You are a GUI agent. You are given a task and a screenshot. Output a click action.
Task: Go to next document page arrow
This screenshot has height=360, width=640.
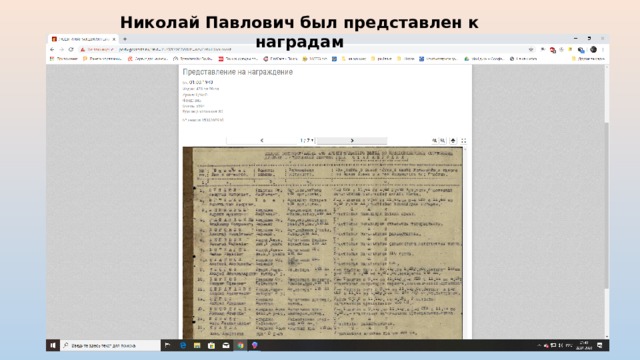[x=352, y=140]
